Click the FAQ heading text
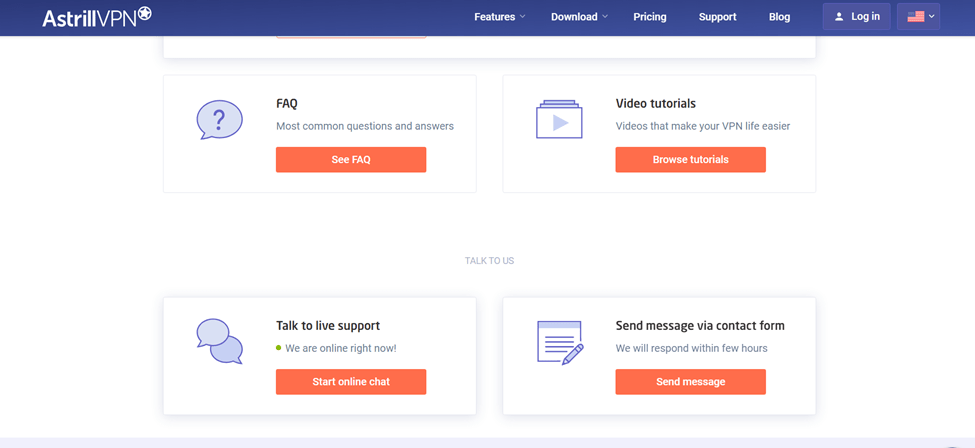The height and width of the screenshot is (448, 975). 287,103
